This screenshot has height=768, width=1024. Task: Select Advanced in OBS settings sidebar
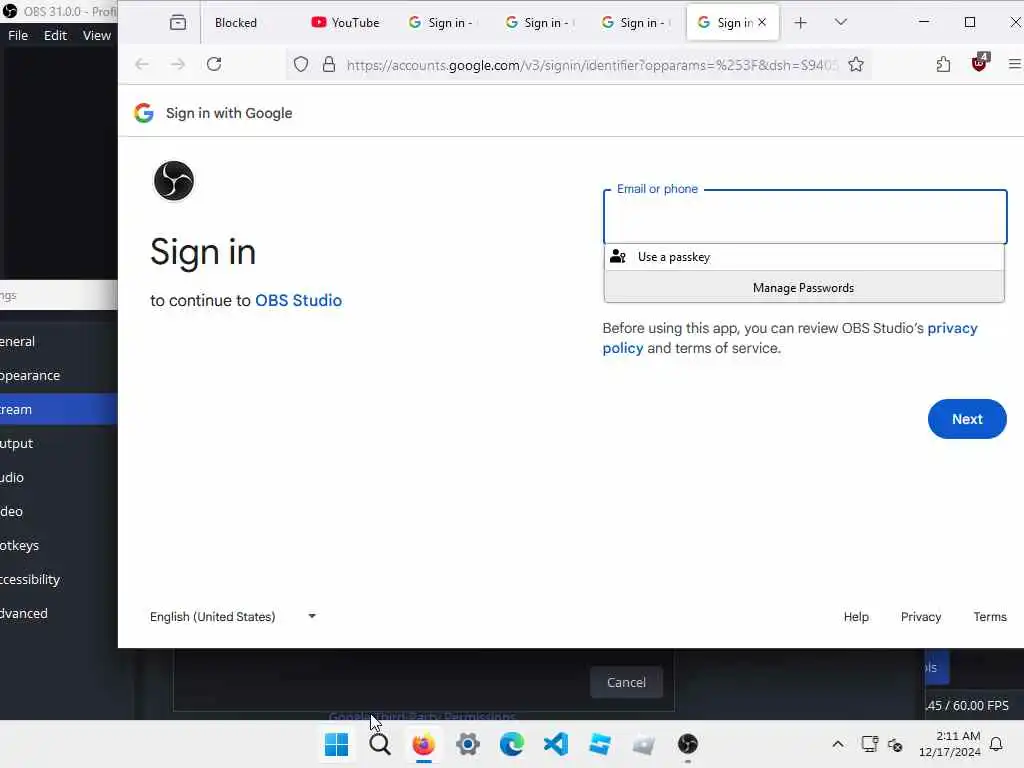pyautogui.click(x=59, y=613)
